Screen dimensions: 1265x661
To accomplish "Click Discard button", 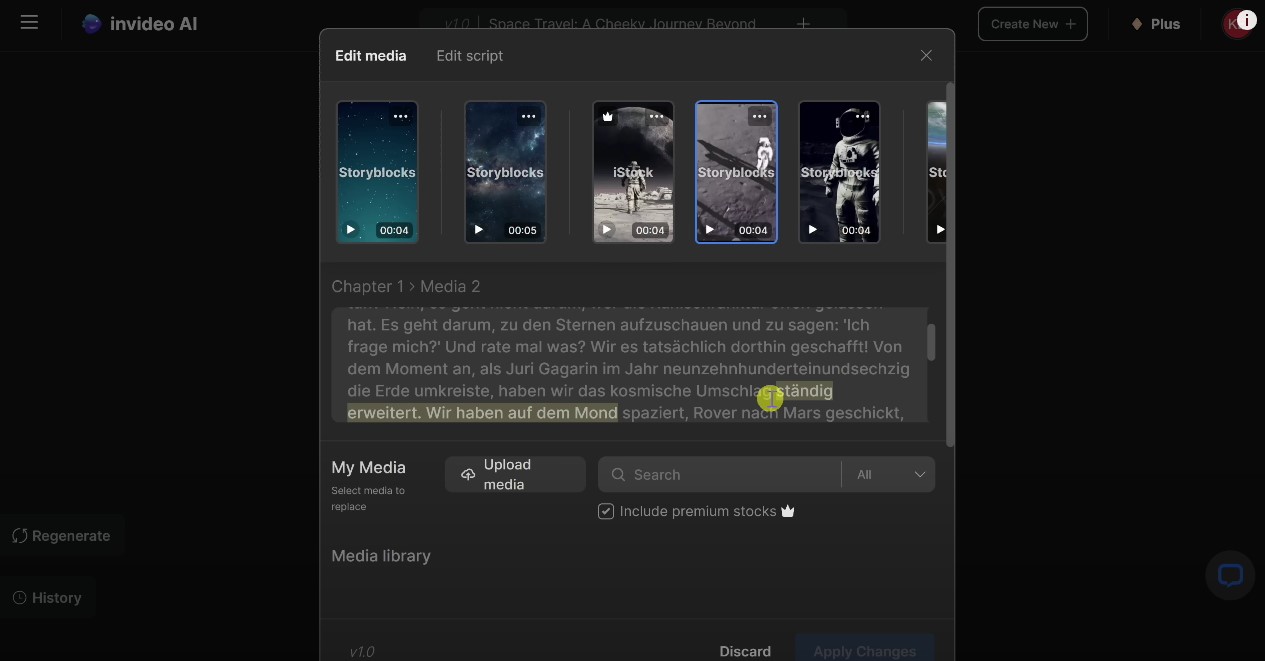I will [x=745, y=651].
